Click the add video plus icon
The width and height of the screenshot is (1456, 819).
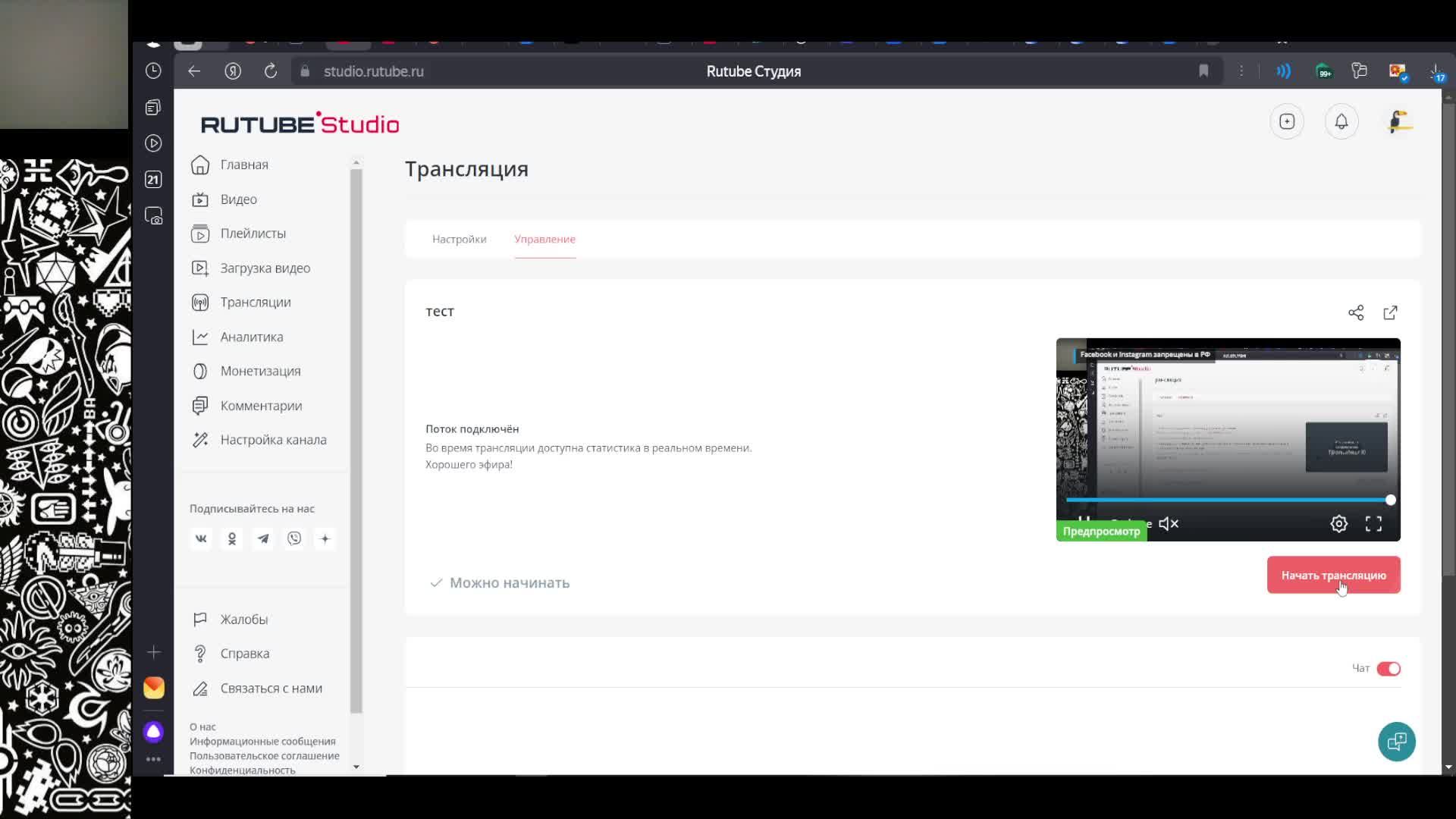pyautogui.click(x=1286, y=121)
